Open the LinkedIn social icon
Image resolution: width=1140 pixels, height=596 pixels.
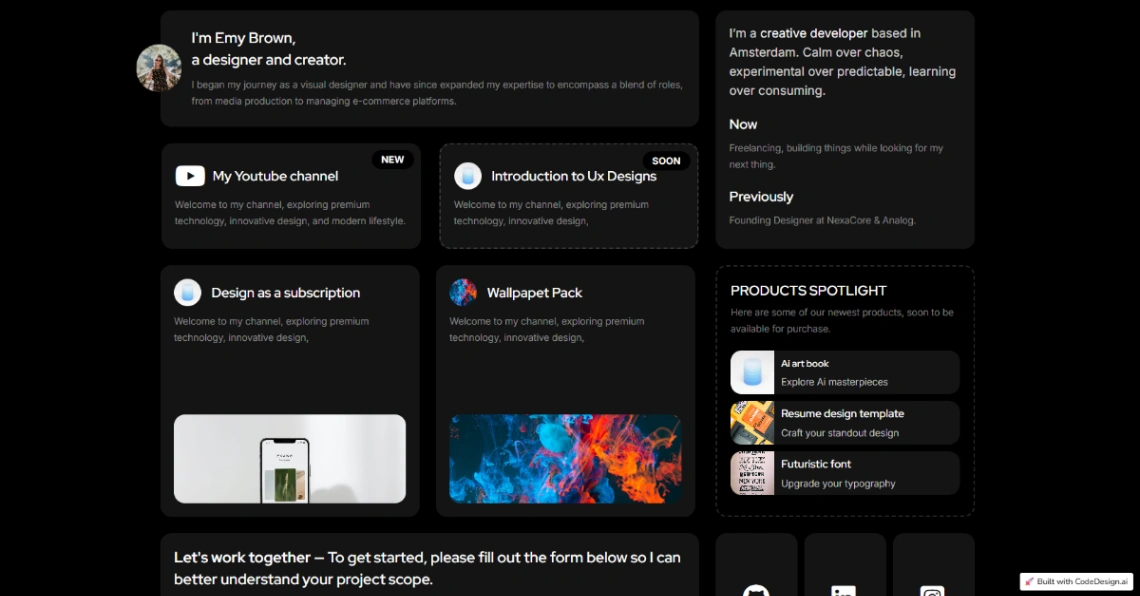(x=844, y=590)
